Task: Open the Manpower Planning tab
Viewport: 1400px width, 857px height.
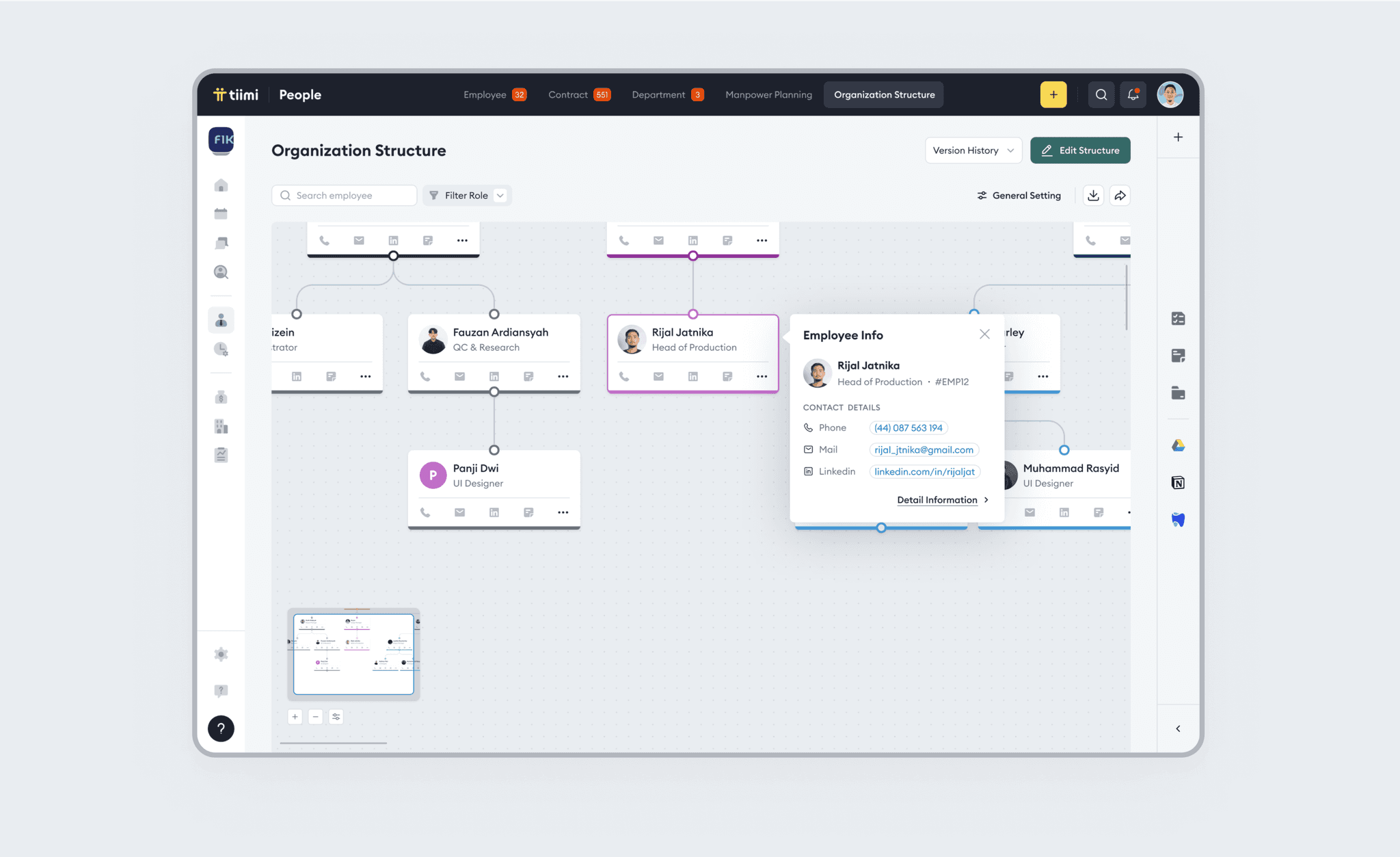Action: point(768,95)
